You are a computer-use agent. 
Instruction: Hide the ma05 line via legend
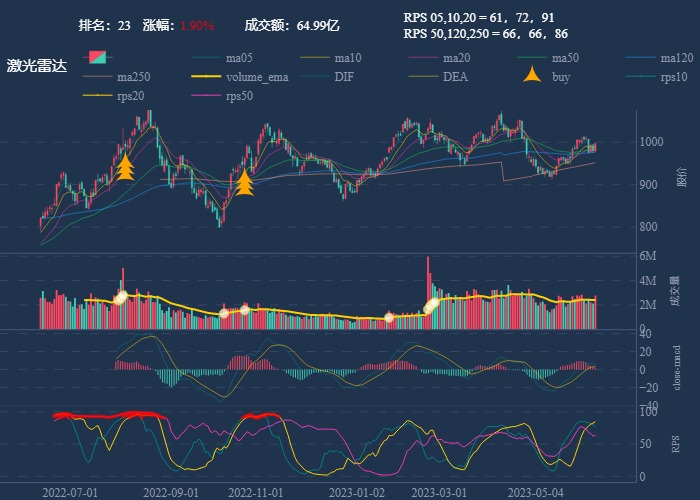207,58
